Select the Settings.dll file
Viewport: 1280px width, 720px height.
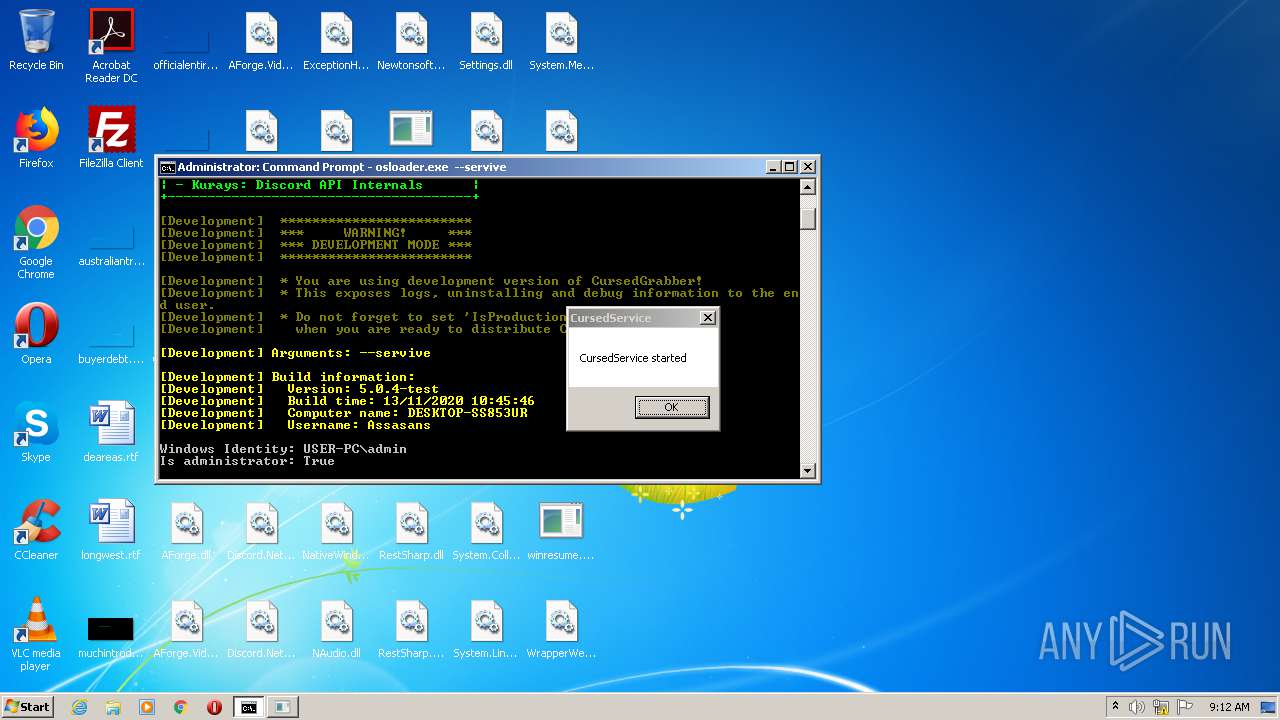point(486,41)
